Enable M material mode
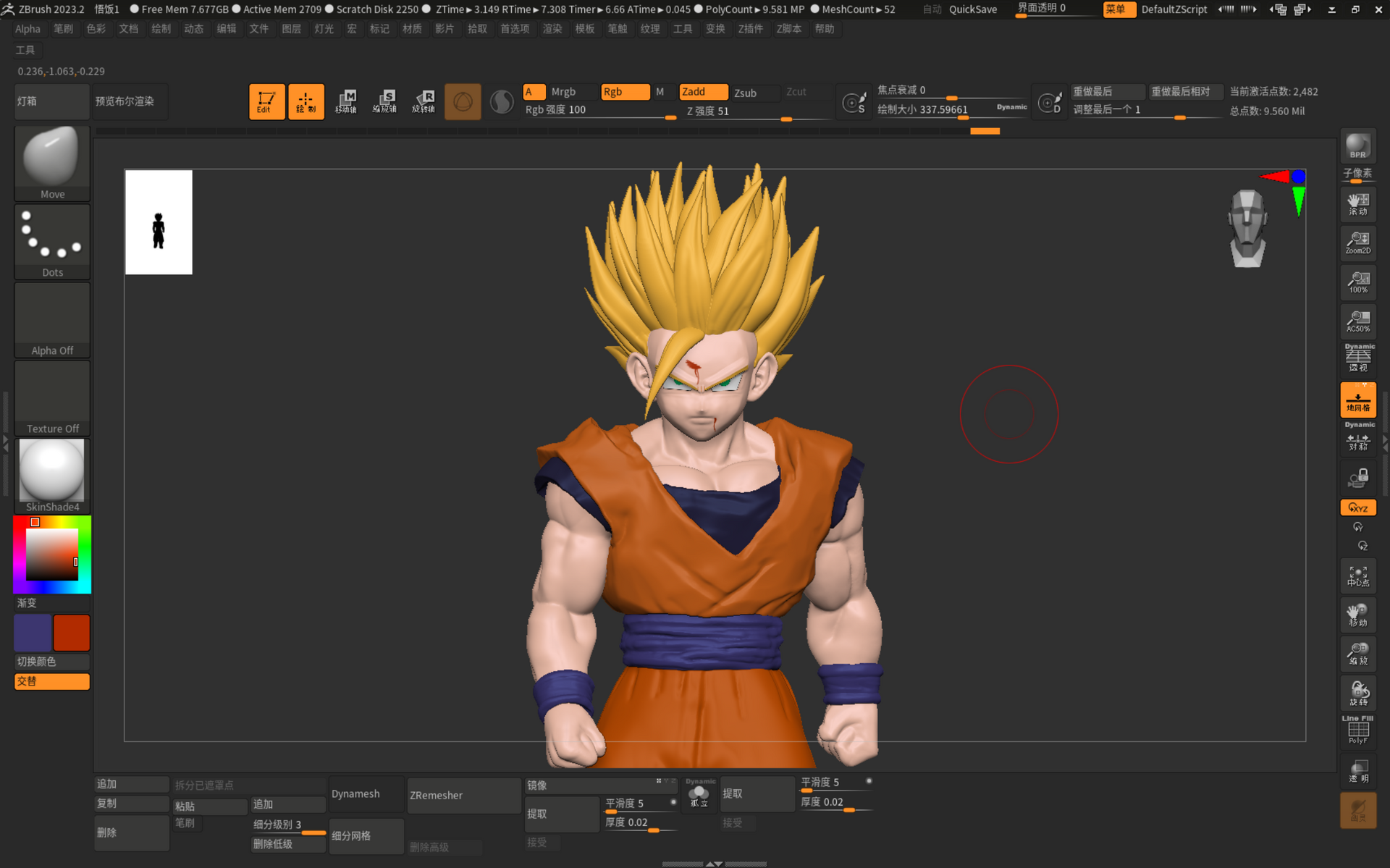1390x868 pixels. point(660,92)
